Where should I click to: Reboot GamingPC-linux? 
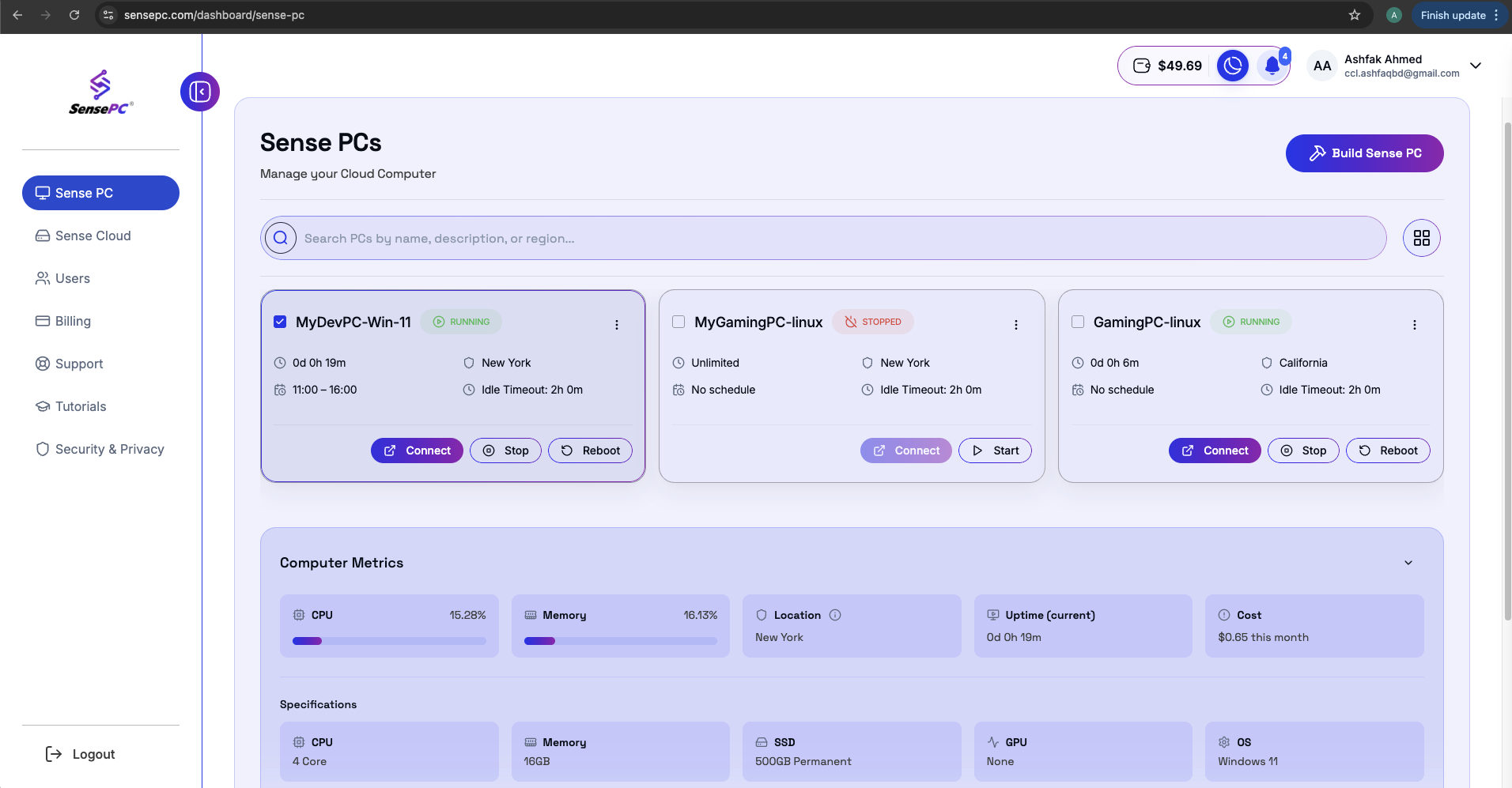click(1388, 451)
